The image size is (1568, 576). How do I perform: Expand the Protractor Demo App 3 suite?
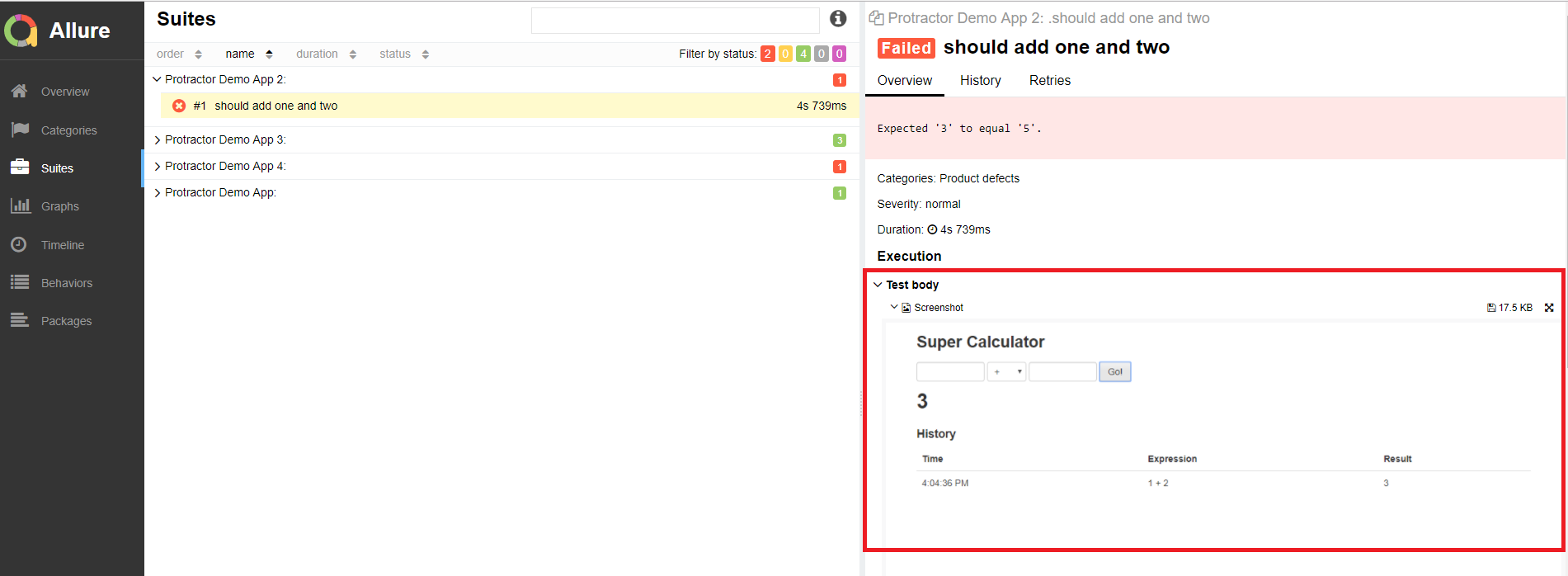pos(157,139)
